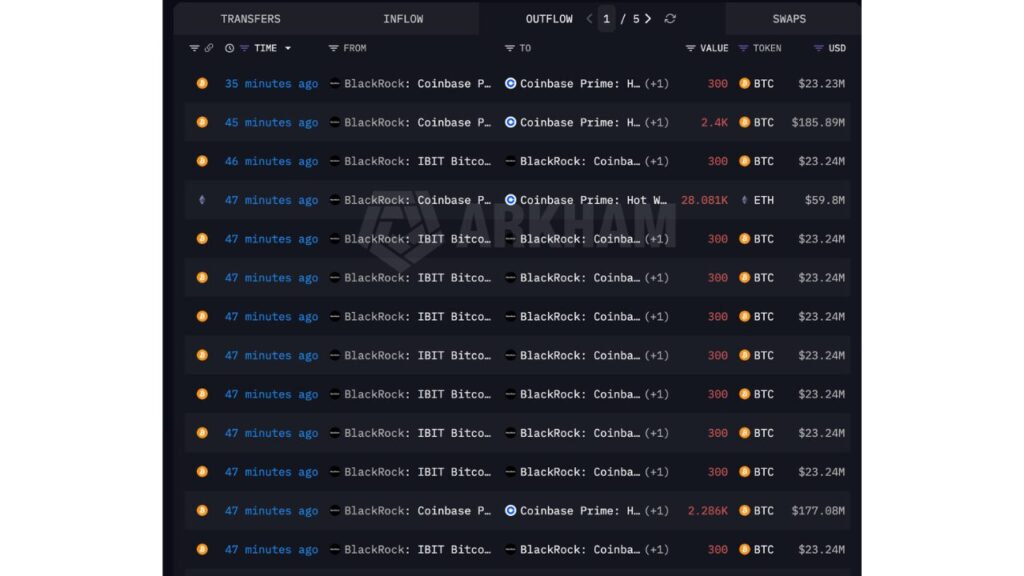Filter by TOKEN column
The width and height of the screenshot is (1024, 576).
coord(743,48)
